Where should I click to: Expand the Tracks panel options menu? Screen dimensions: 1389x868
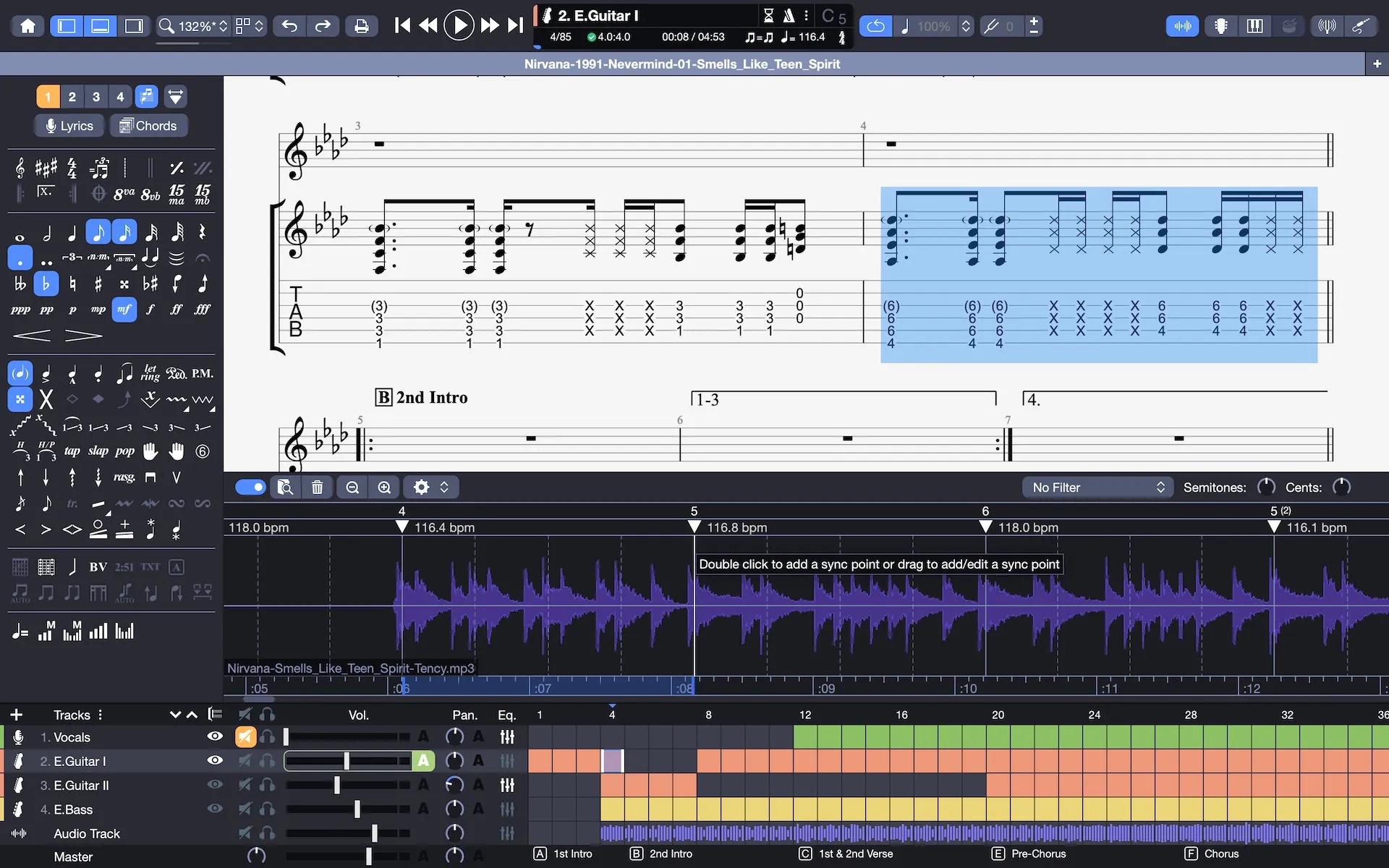(100, 714)
